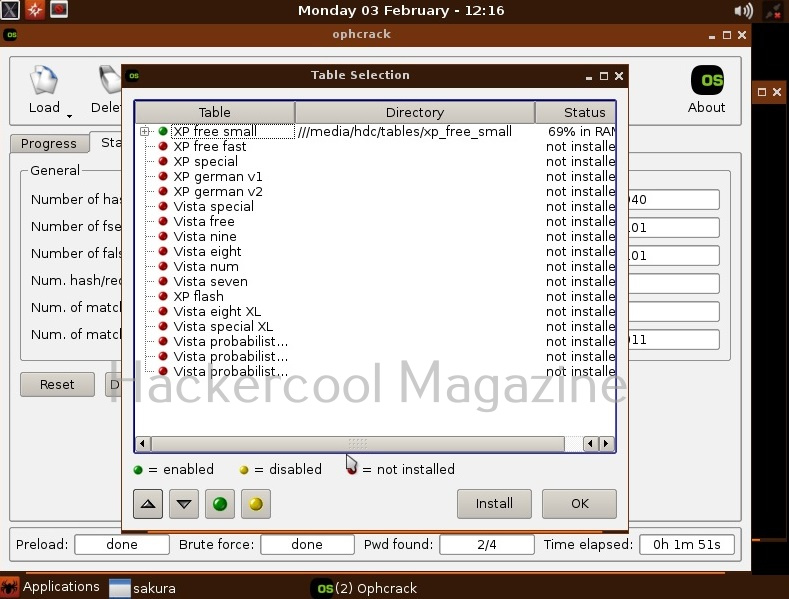Switch to the Statistics tab in ophcrack

[107, 142]
